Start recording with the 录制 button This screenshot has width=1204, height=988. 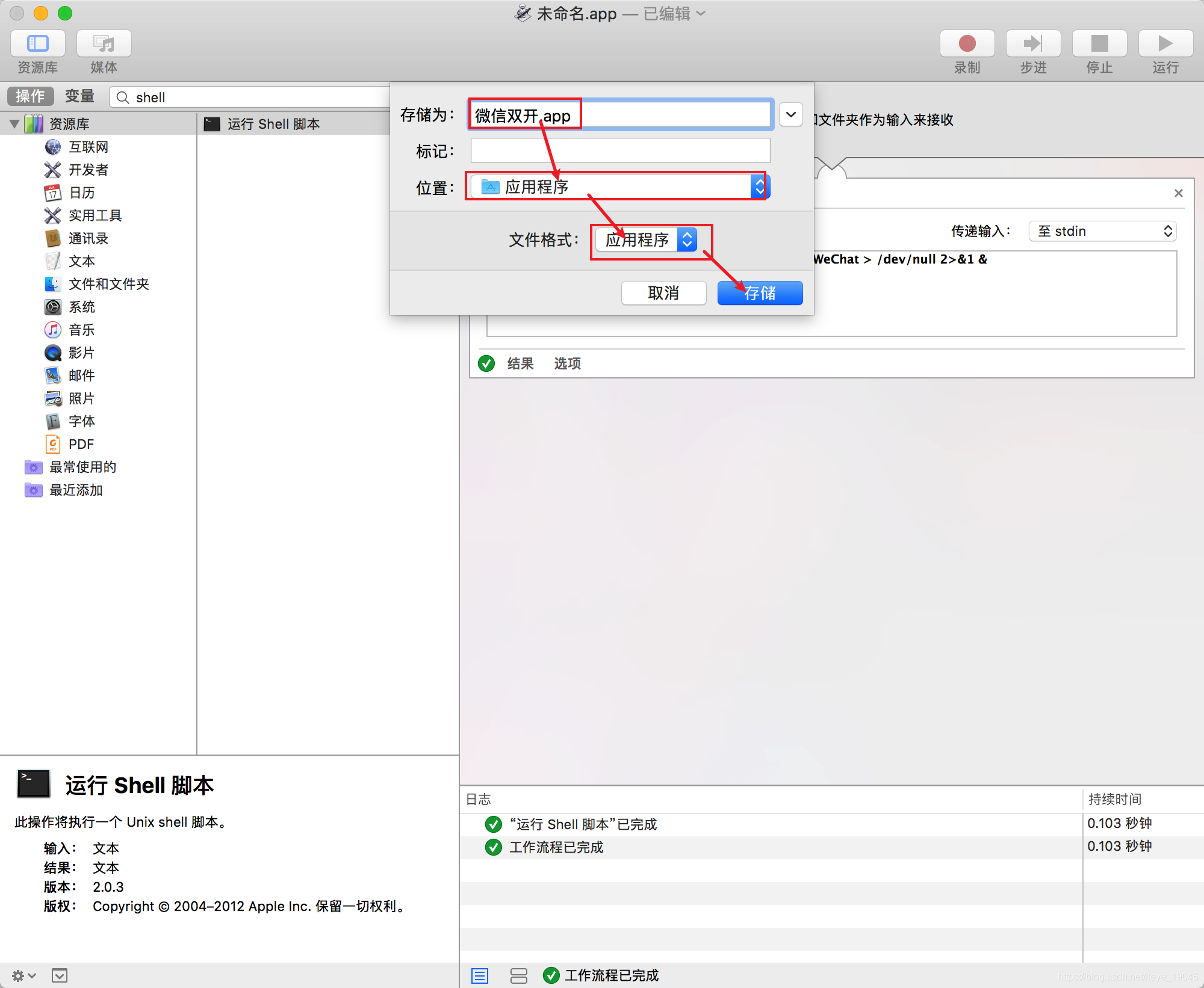point(967,44)
